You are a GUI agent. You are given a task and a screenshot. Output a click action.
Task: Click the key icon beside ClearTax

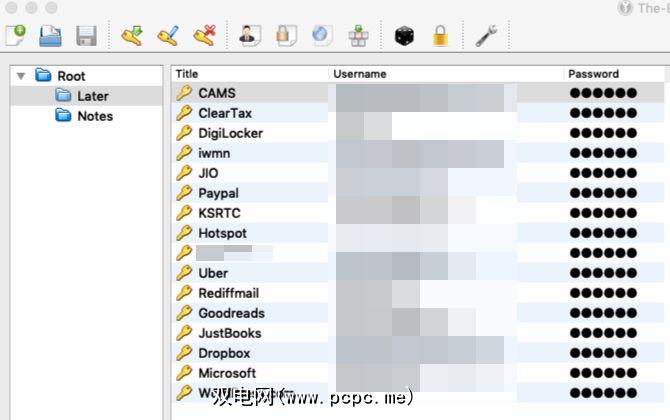click(184, 113)
